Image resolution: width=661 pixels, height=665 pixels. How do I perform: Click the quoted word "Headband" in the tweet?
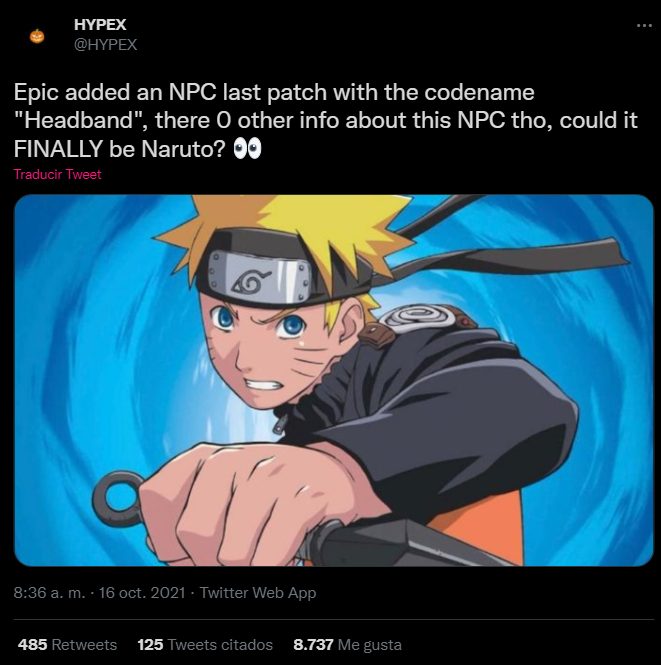[x=73, y=121]
